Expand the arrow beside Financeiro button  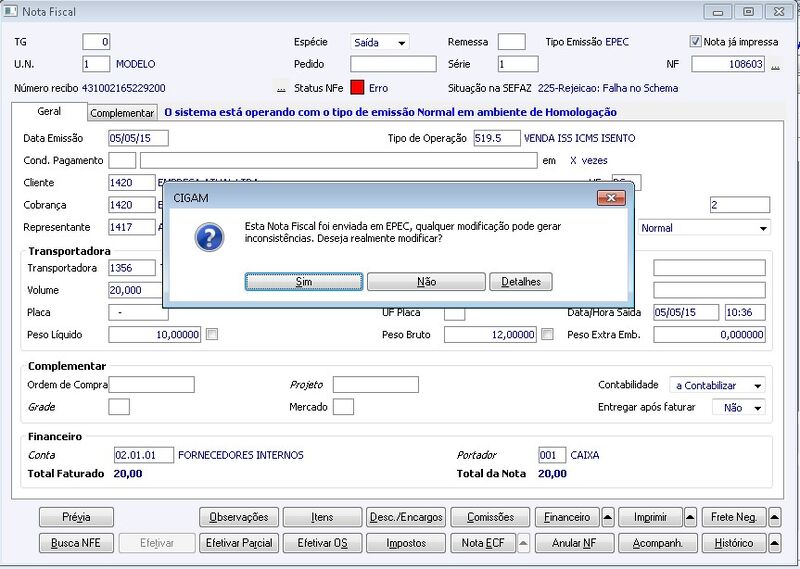point(608,517)
